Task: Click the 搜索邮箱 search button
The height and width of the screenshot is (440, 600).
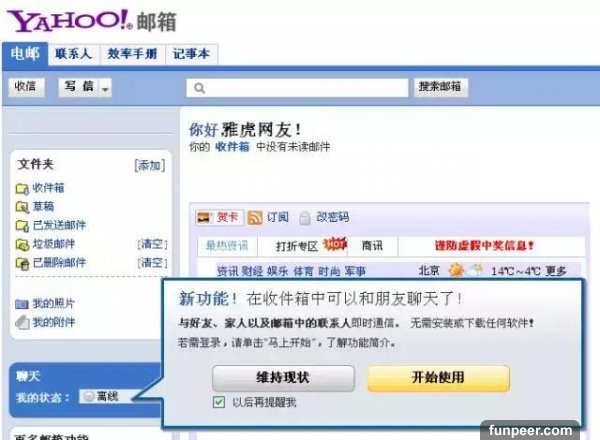Action: pos(440,87)
